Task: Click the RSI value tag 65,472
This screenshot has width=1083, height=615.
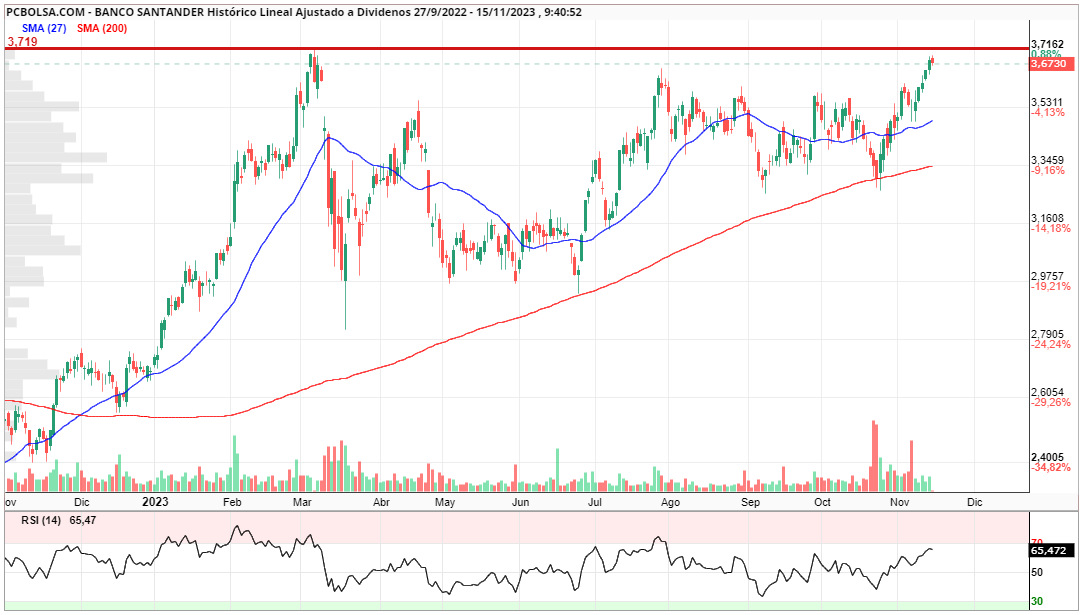Action: coord(1052,551)
